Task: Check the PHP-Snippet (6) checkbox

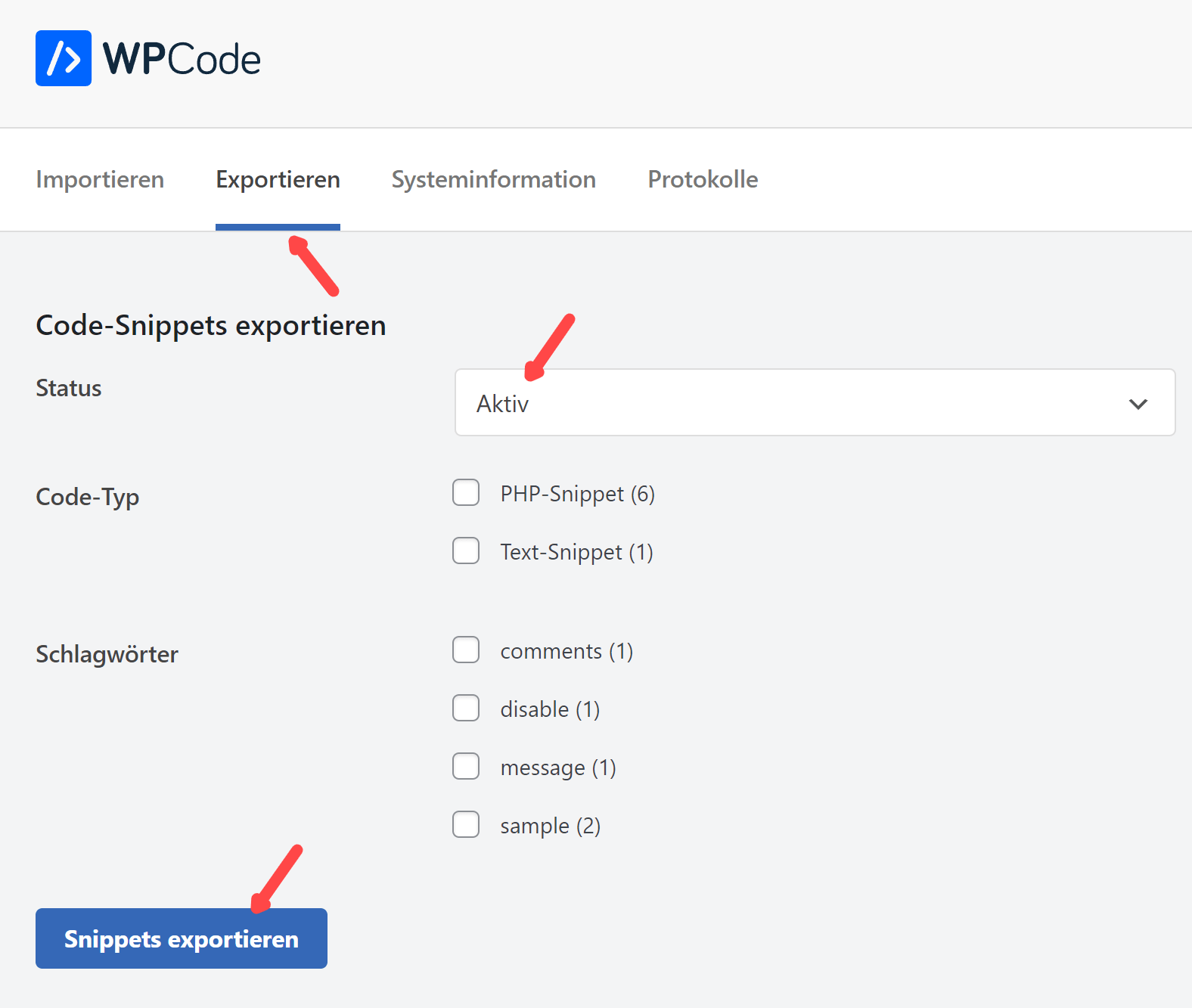Action: [466, 492]
